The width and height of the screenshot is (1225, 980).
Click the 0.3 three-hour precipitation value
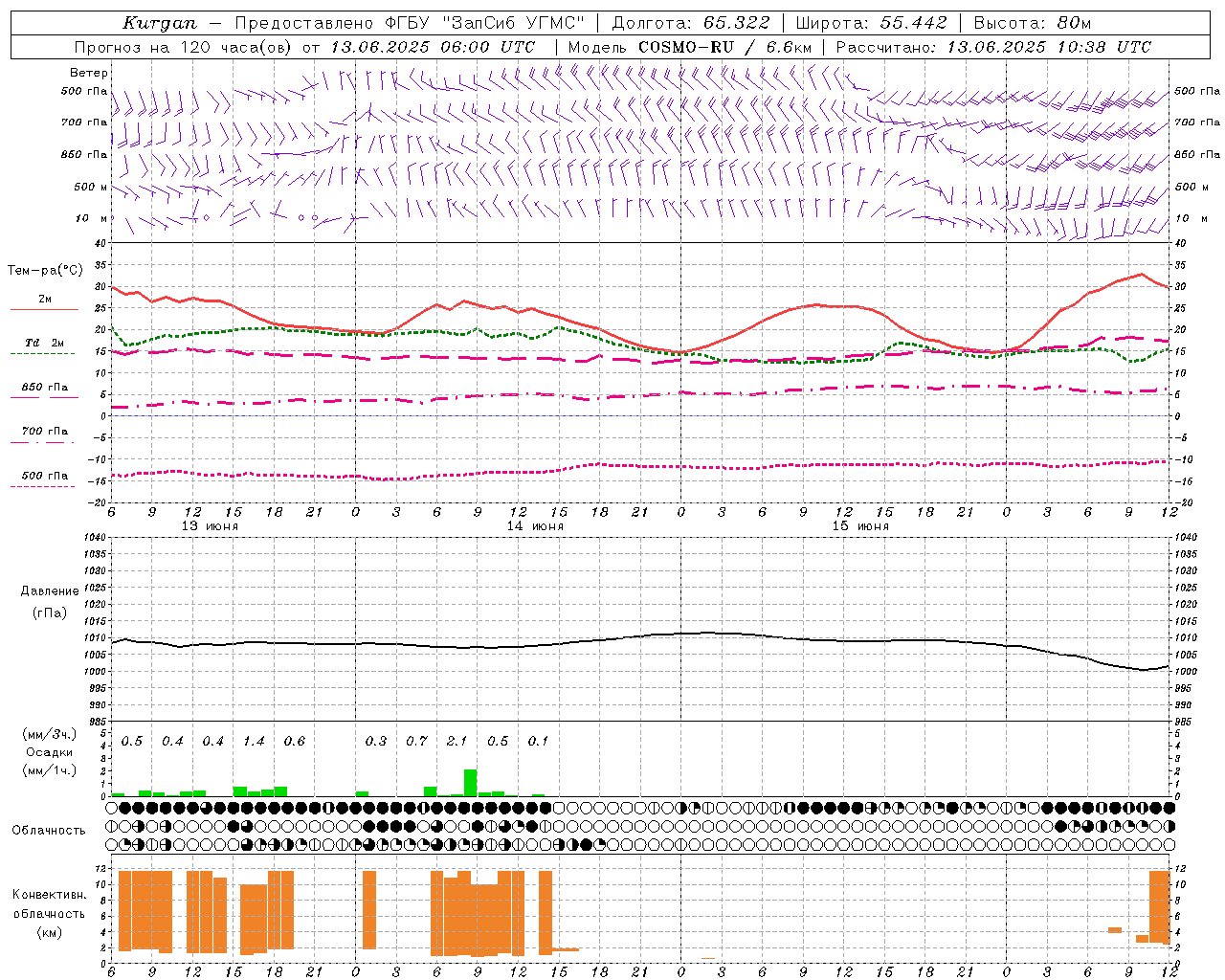375,742
